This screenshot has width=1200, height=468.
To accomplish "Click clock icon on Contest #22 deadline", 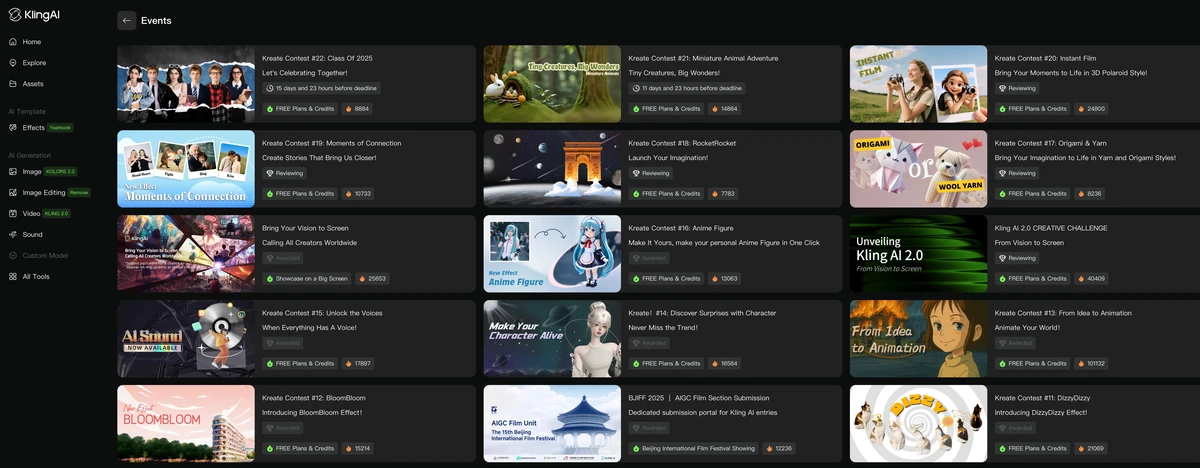I will click(x=270, y=88).
